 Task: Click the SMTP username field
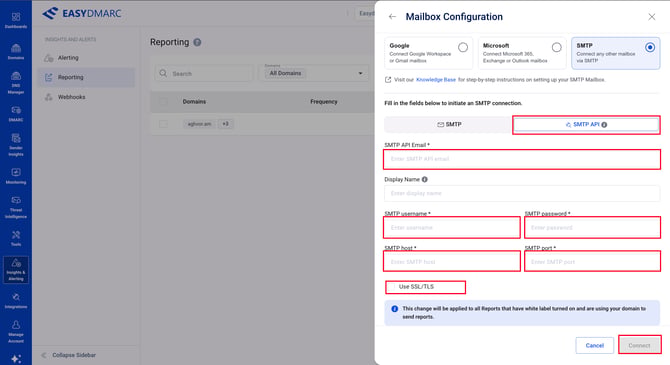pos(452,228)
